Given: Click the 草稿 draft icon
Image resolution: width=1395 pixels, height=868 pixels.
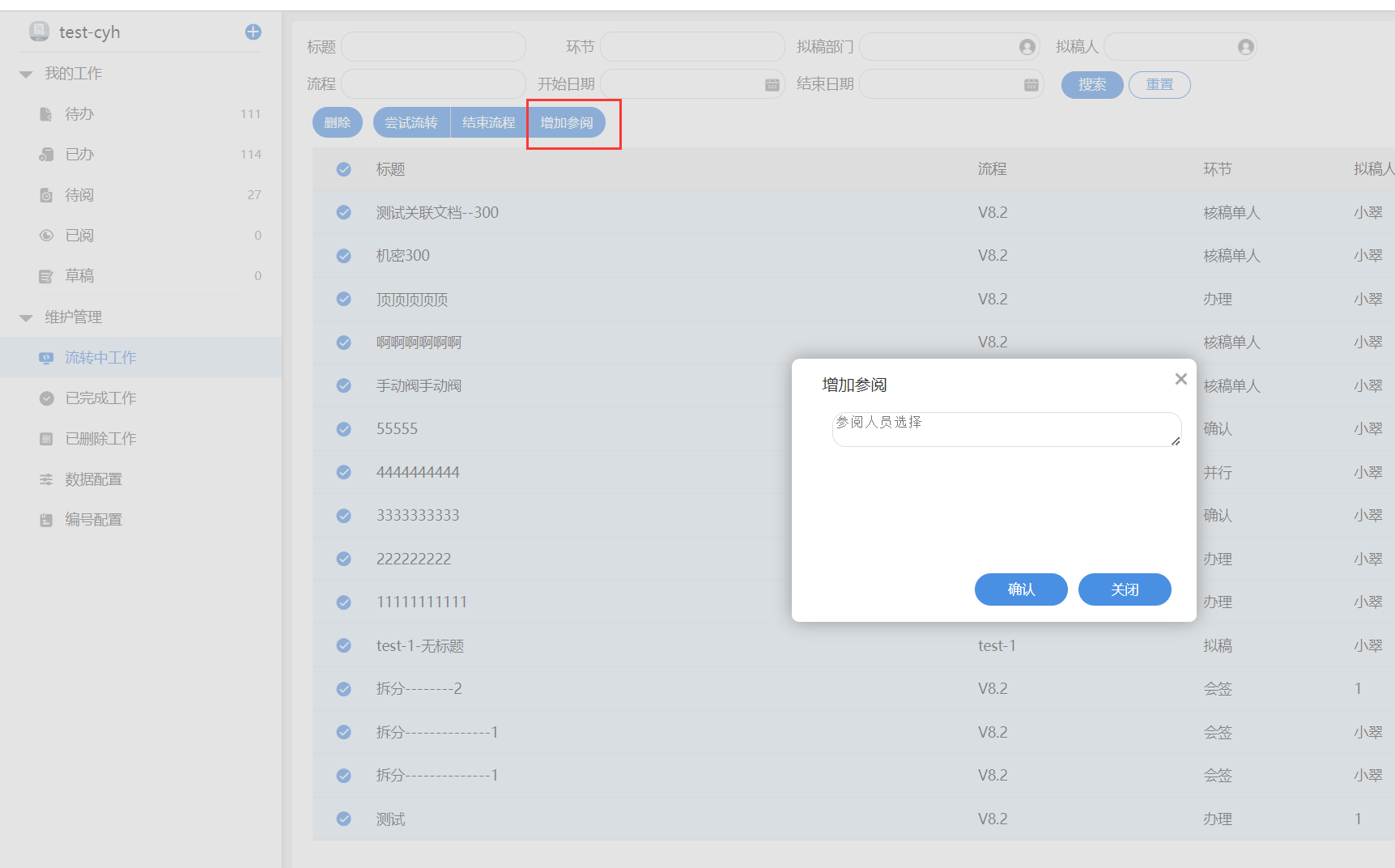Looking at the screenshot, I should pos(46,276).
